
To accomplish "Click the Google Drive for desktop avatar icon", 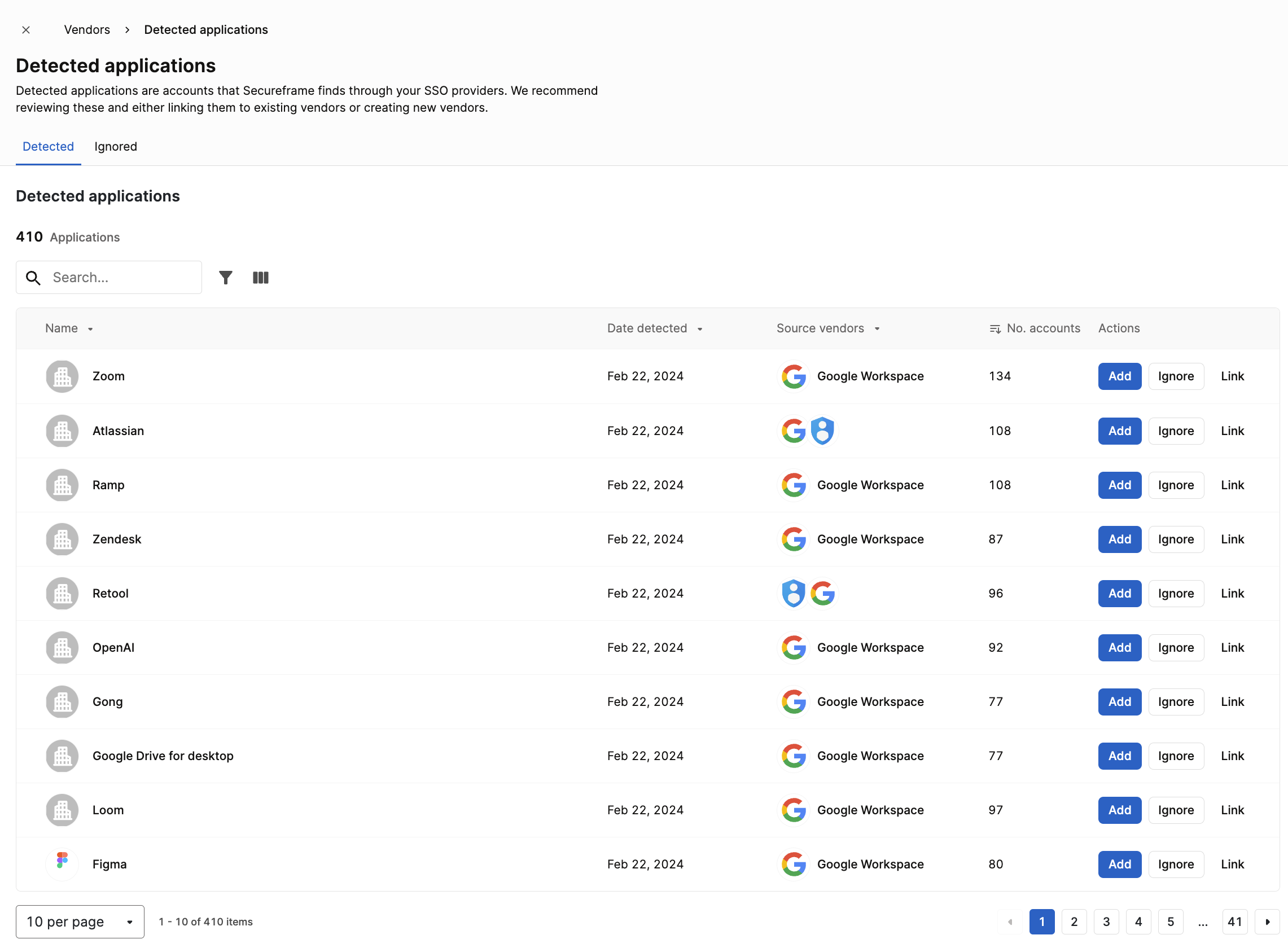I will coord(62,756).
